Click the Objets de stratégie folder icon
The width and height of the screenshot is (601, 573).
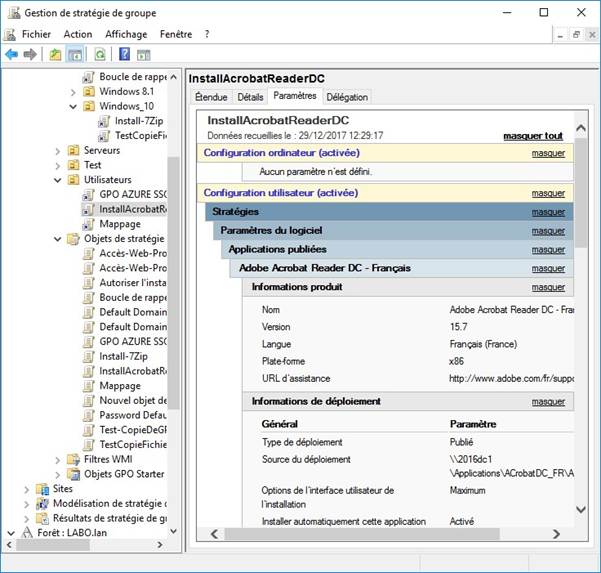click(73, 239)
